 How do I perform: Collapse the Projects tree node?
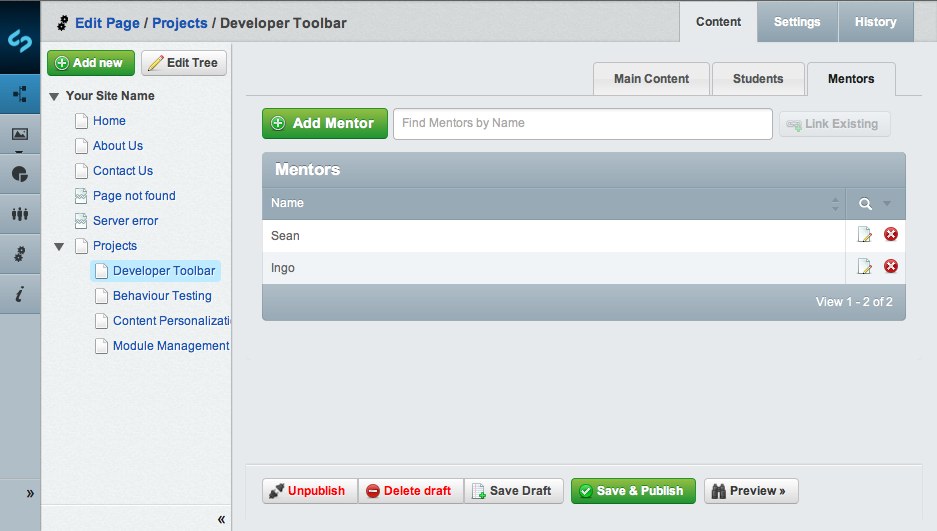[59, 246]
